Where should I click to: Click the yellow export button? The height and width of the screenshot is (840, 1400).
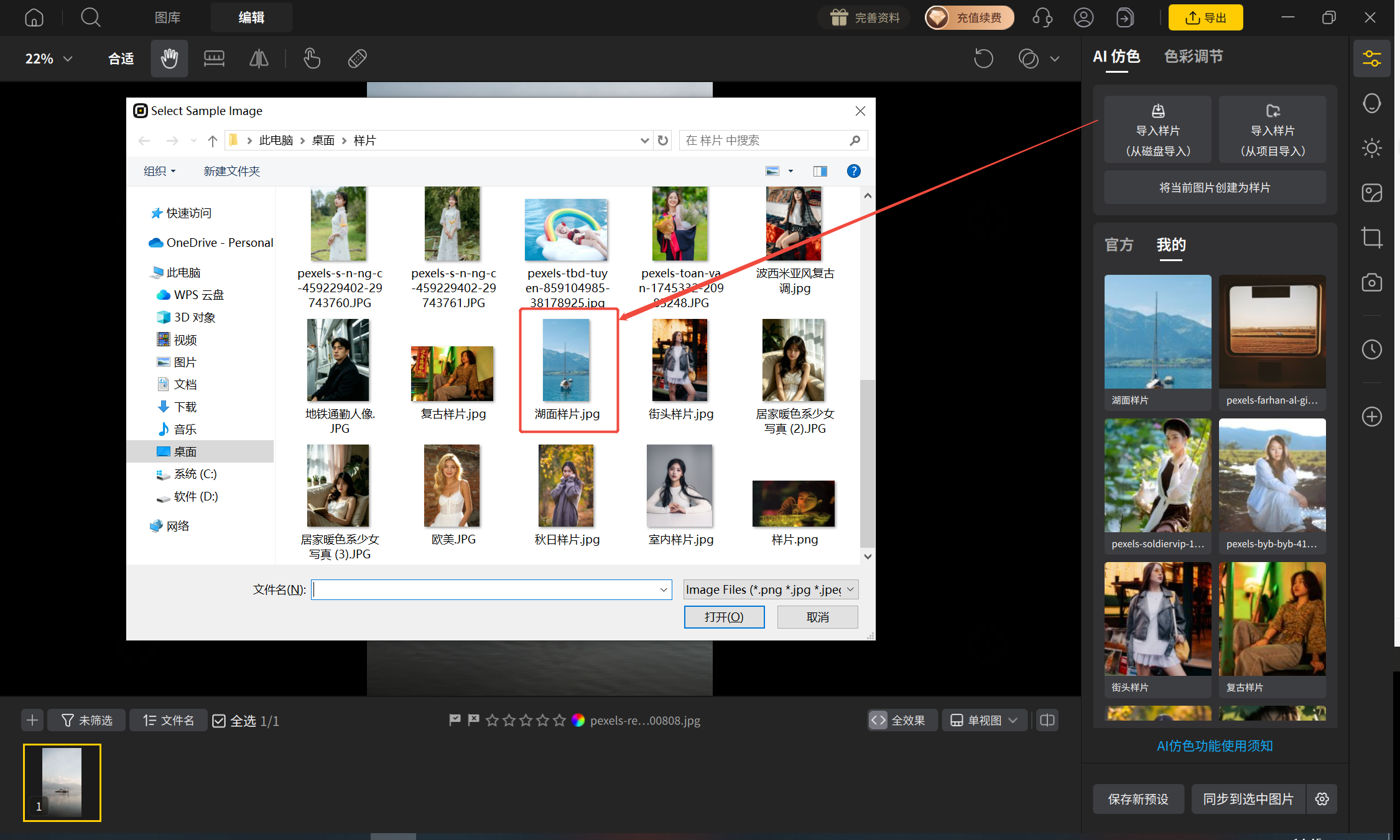click(1205, 17)
